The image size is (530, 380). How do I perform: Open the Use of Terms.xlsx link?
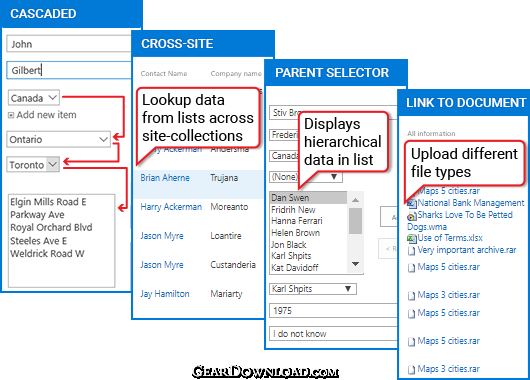coord(450,238)
